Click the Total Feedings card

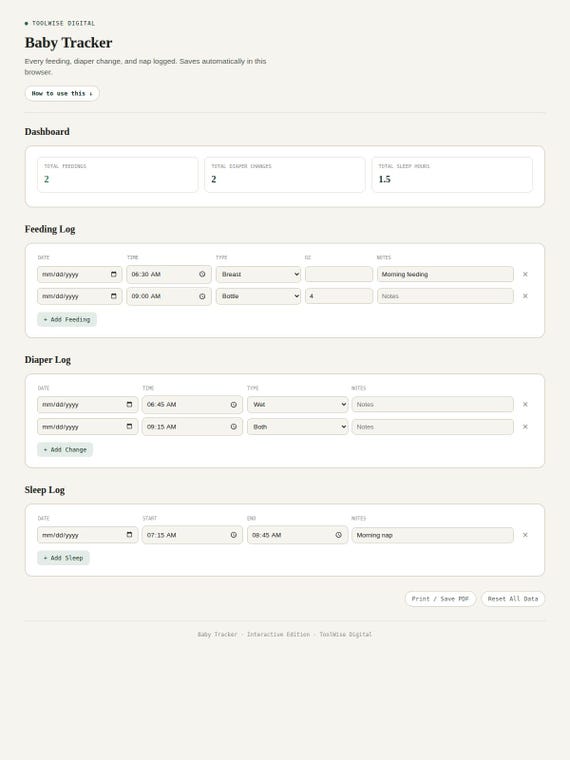[118, 174]
